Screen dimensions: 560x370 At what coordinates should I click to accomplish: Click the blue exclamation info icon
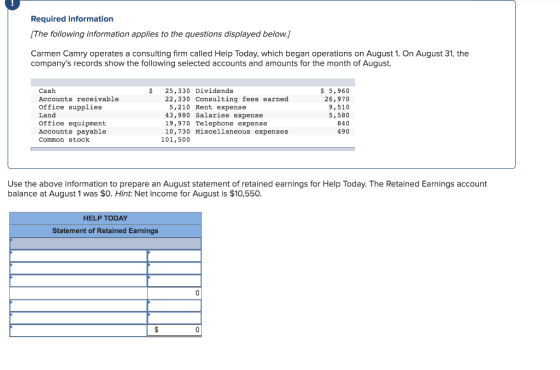(x=12, y=4)
